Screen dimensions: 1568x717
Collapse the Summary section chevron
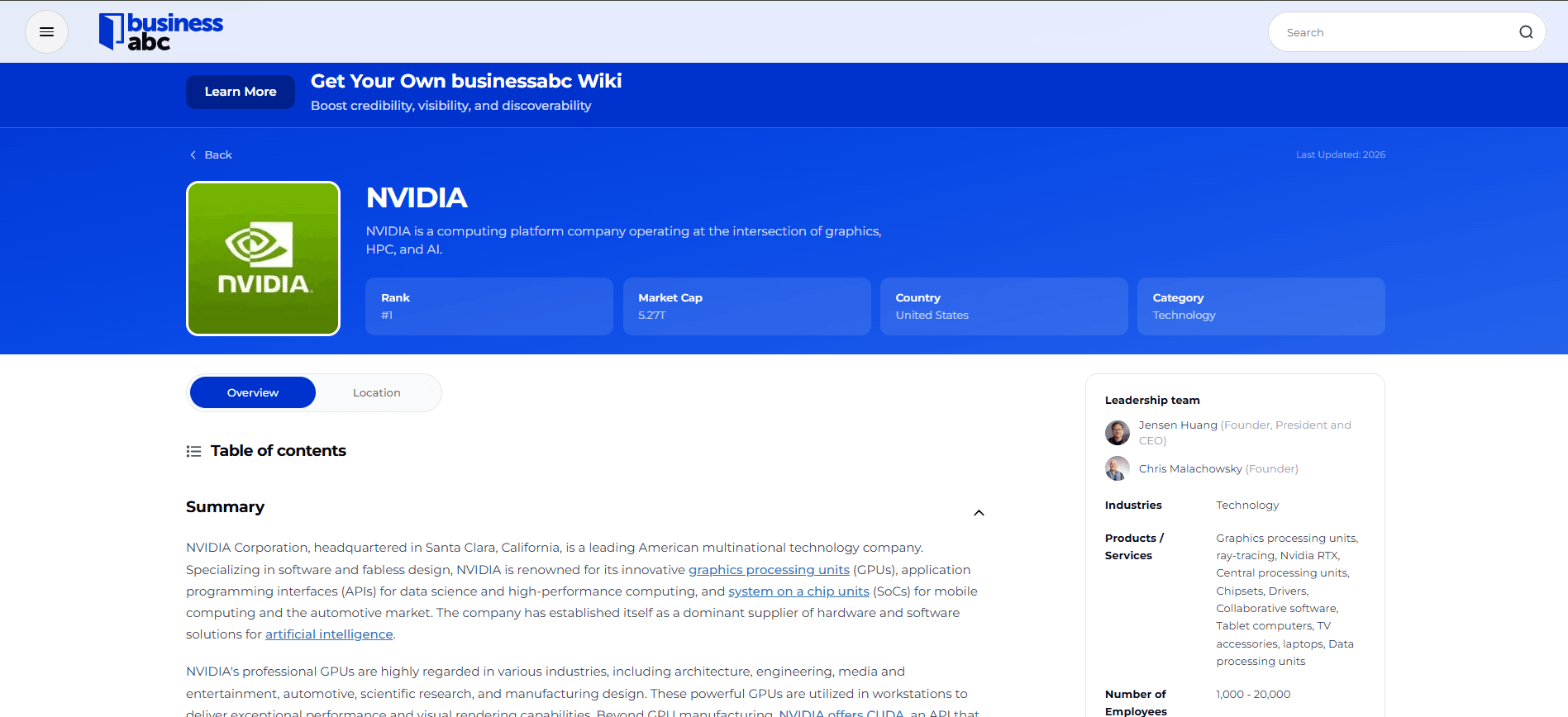[979, 513]
